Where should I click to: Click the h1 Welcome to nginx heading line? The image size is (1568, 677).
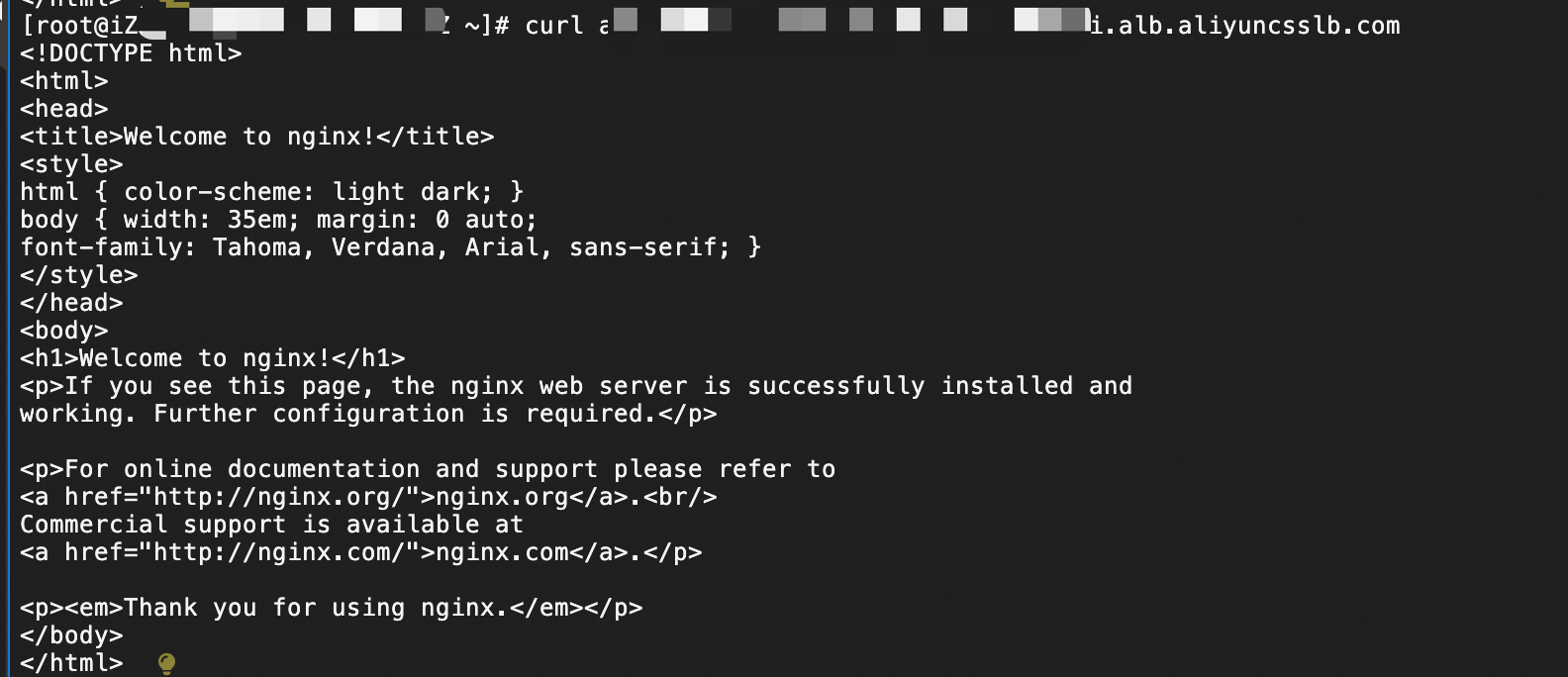pyautogui.click(x=212, y=358)
